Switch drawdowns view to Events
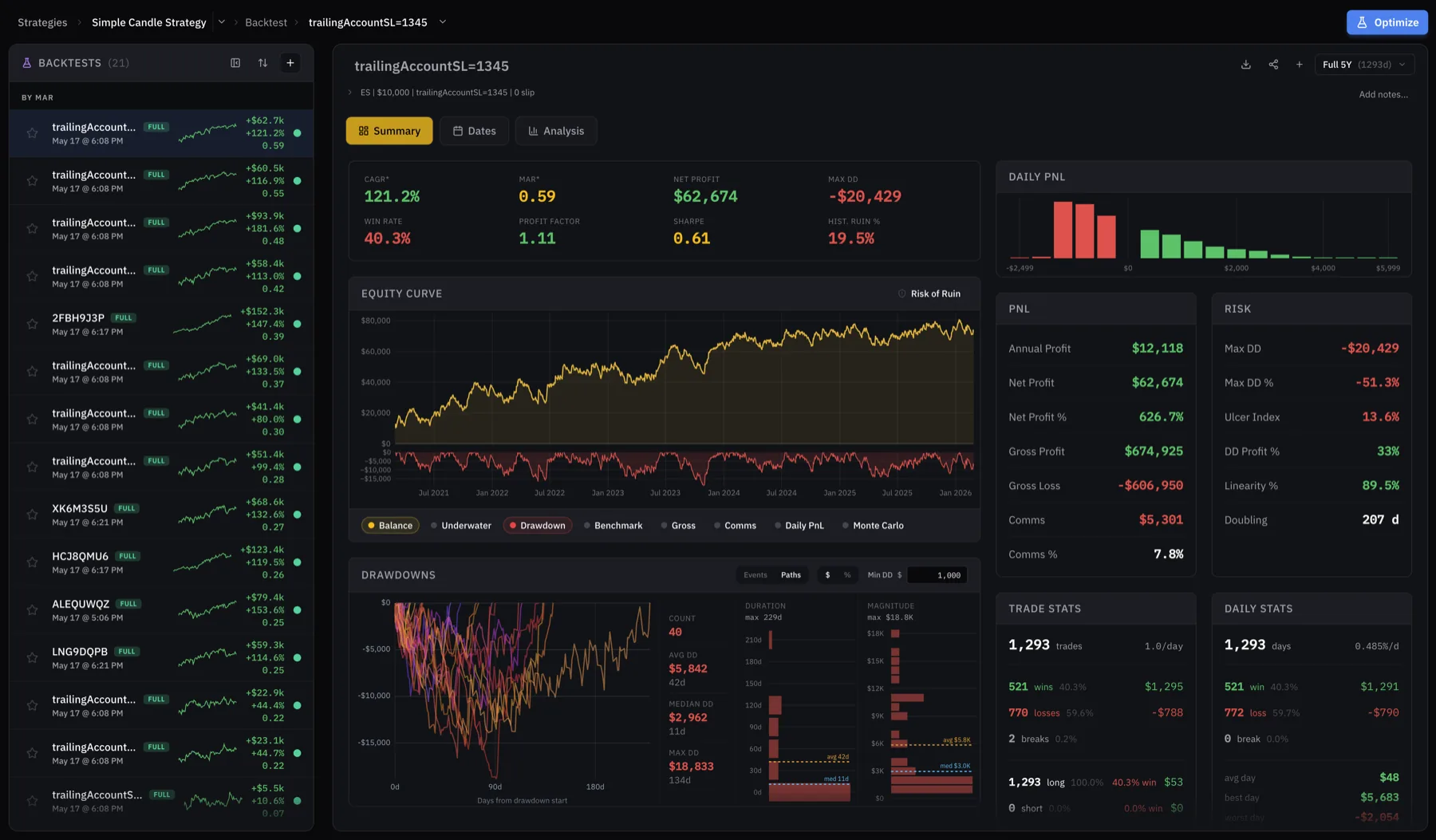 [x=755, y=575]
